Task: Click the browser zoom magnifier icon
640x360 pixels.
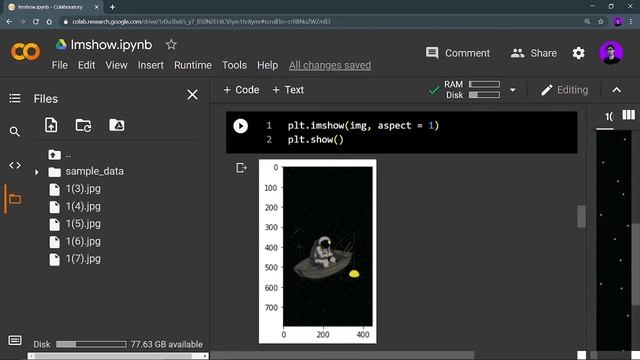Action: pyautogui.click(x=587, y=22)
